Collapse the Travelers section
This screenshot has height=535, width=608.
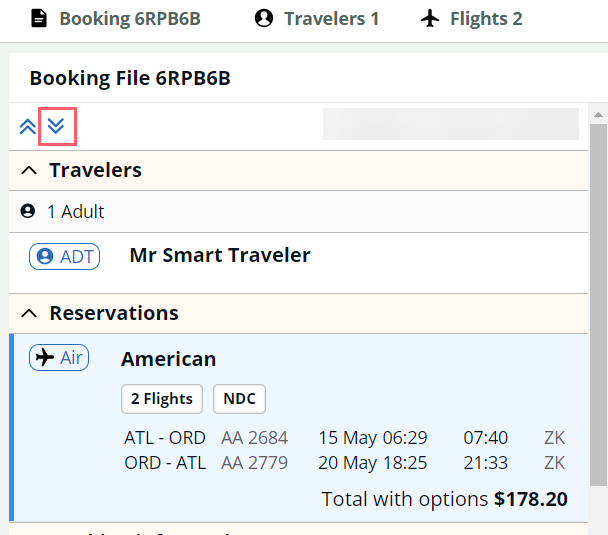pyautogui.click(x=29, y=170)
